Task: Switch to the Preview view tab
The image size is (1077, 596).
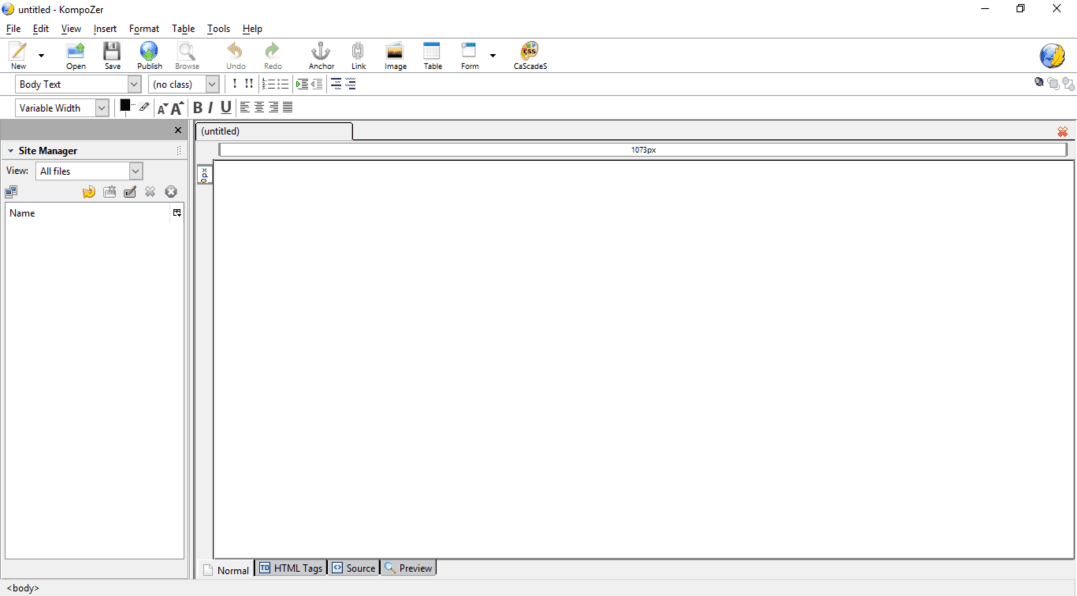Action: click(408, 568)
